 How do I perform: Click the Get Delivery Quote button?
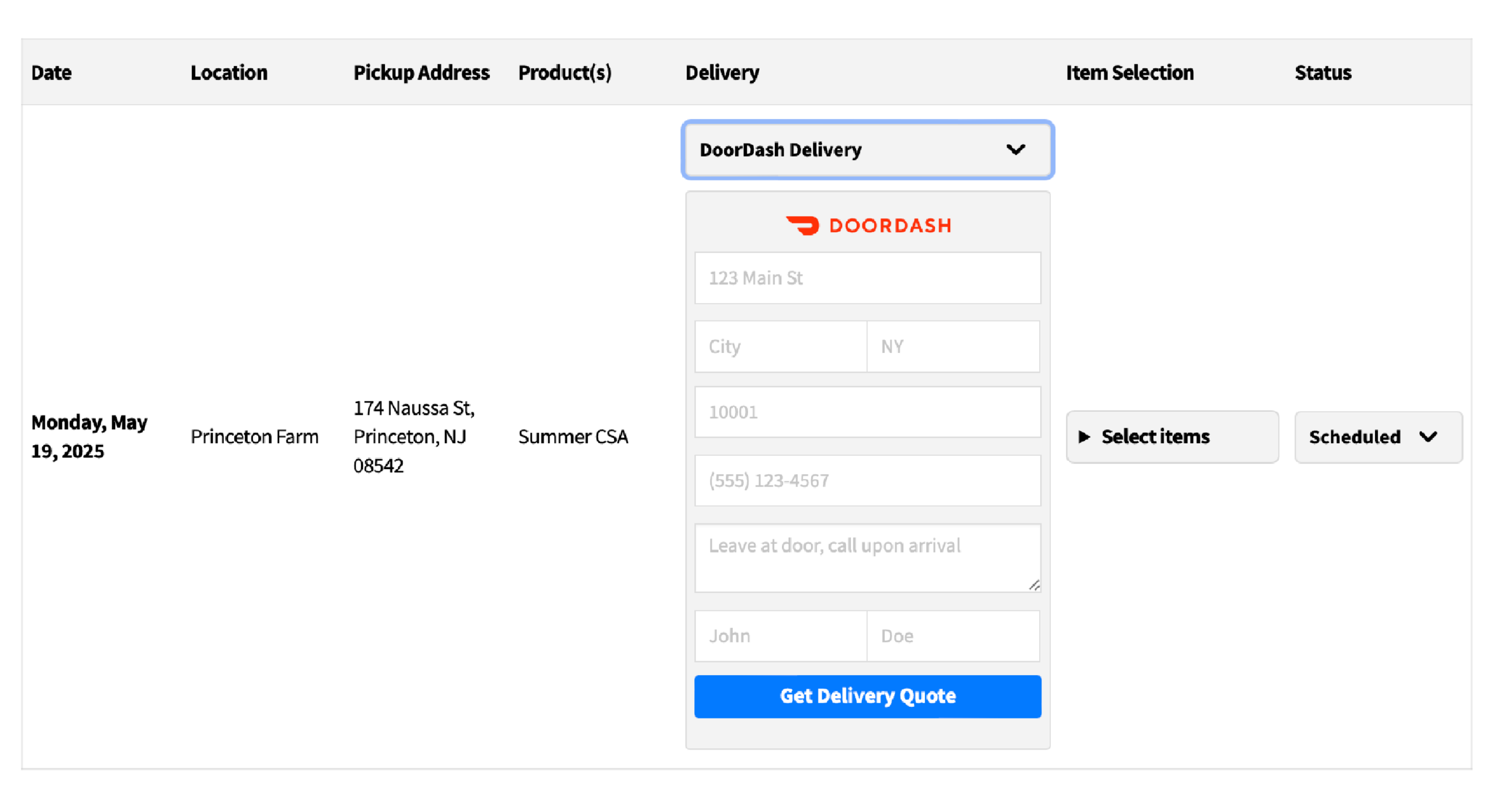click(x=867, y=696)
